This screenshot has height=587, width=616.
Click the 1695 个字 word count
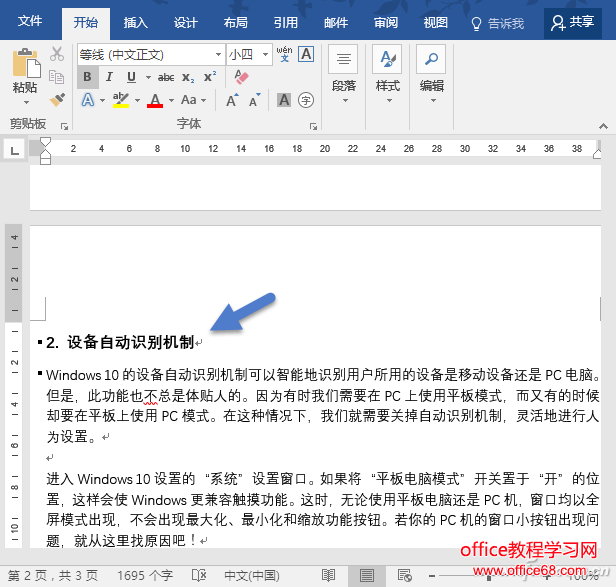(144, 575)
